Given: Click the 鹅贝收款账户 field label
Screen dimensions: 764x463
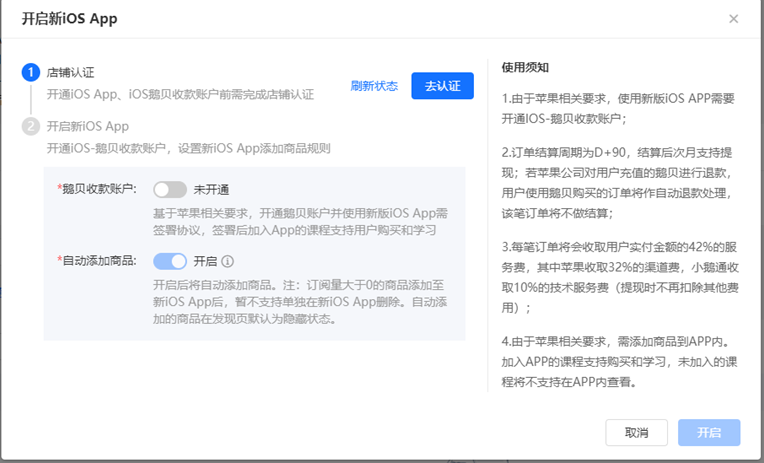Looking at the screenshot, I should point(97,189).
